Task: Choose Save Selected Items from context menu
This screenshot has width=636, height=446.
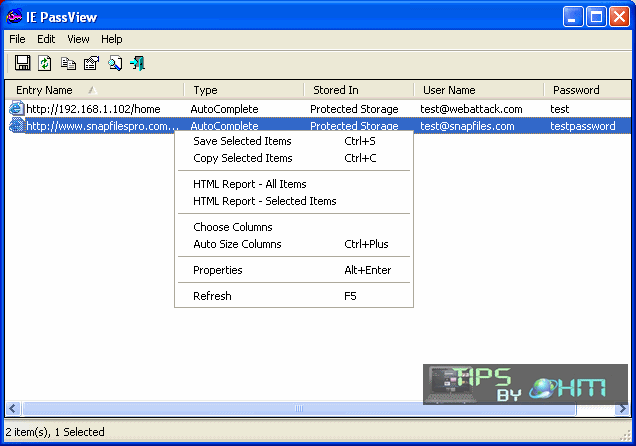Action: point(294,141)
